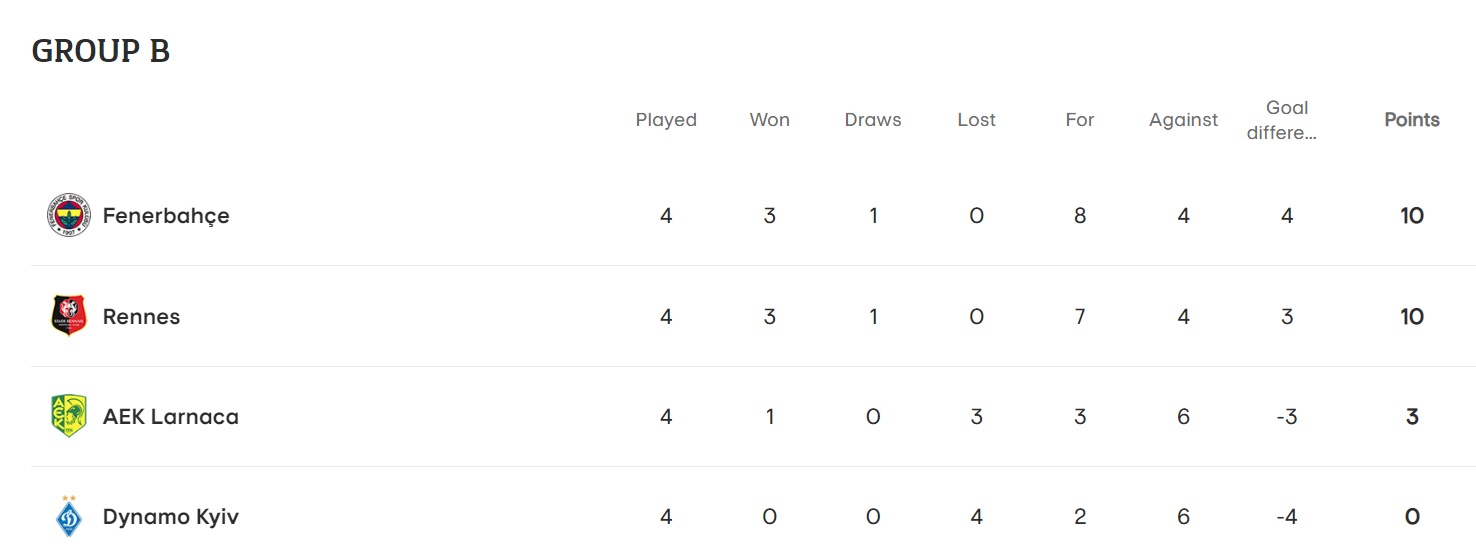Click the truncated Goal difference header
This screenshot has width=1476, height=559.
point(1287,120)
